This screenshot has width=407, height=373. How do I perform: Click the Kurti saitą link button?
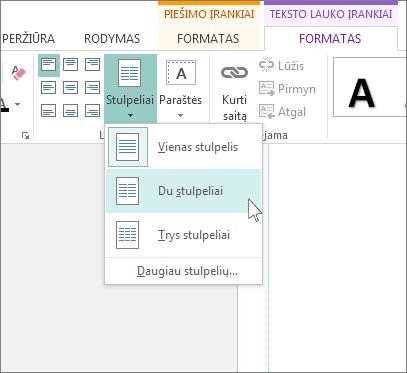[234, 90]
